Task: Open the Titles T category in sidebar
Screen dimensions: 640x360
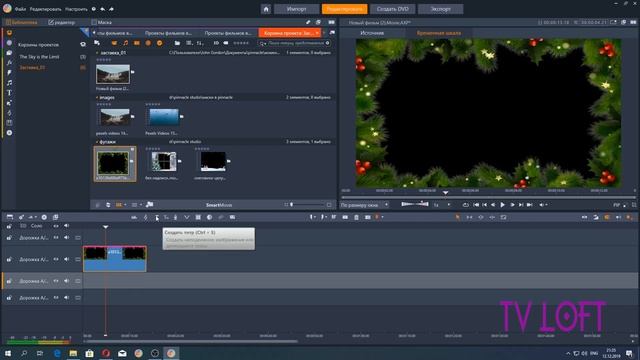Action: [x=9, y=93]
